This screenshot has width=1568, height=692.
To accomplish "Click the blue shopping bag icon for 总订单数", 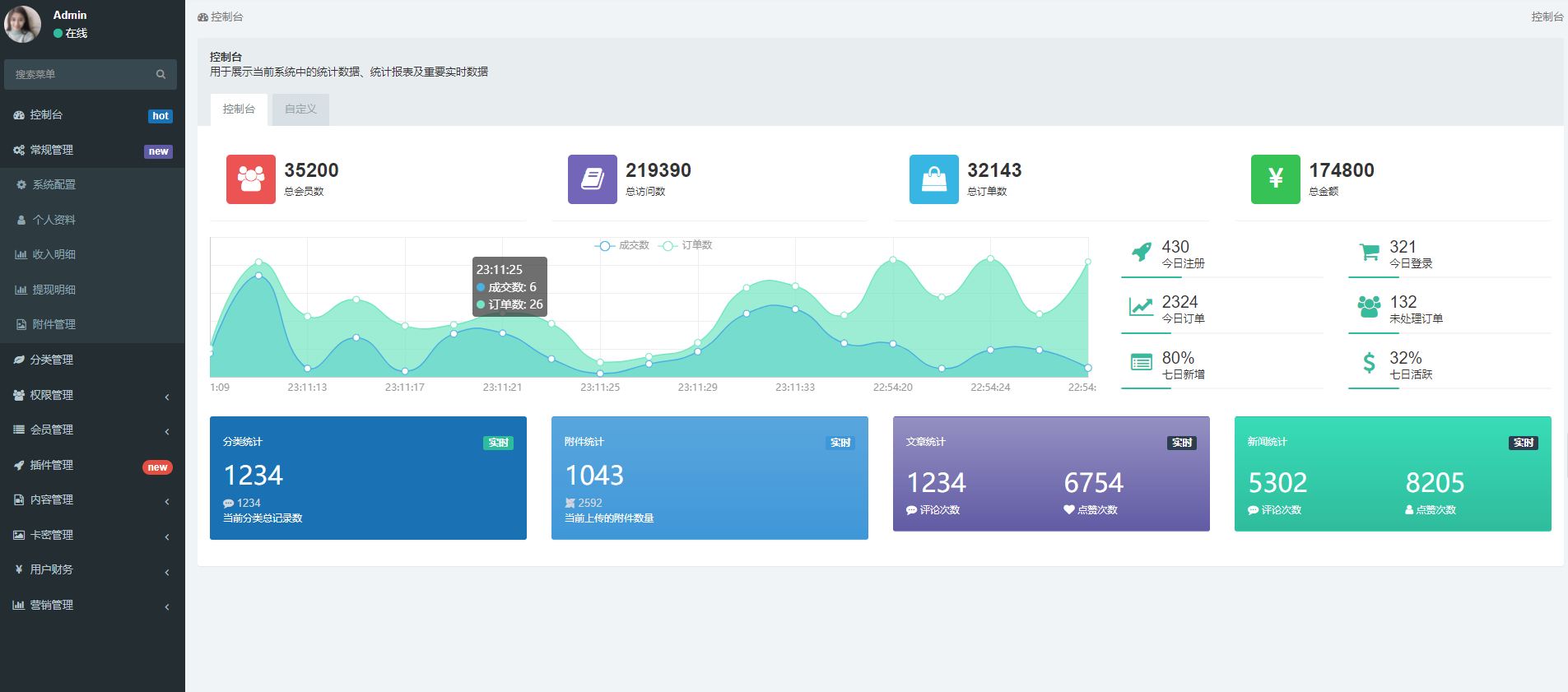I will (x=933, y=179).
